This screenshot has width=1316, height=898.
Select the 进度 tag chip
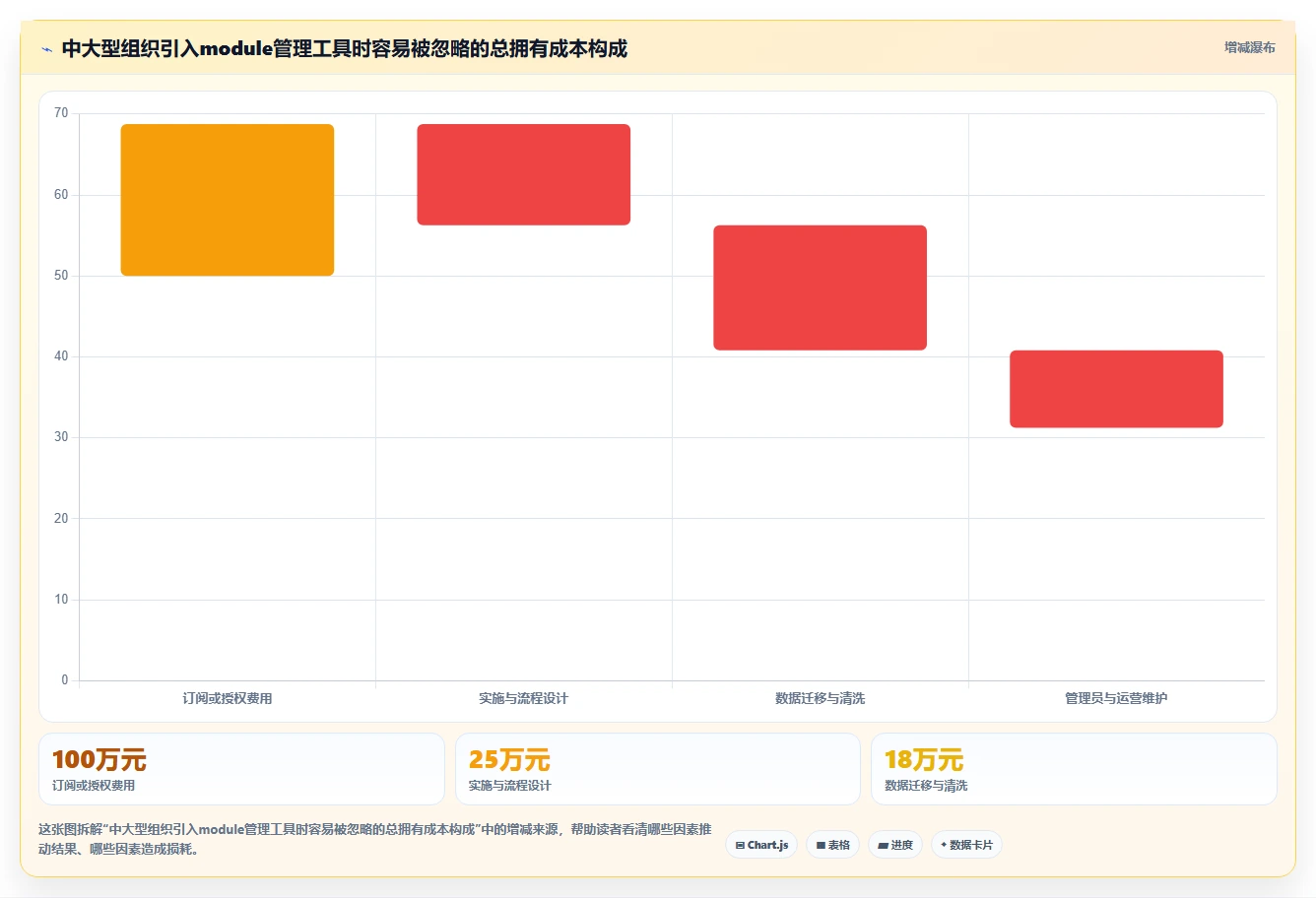click(894, 845)
